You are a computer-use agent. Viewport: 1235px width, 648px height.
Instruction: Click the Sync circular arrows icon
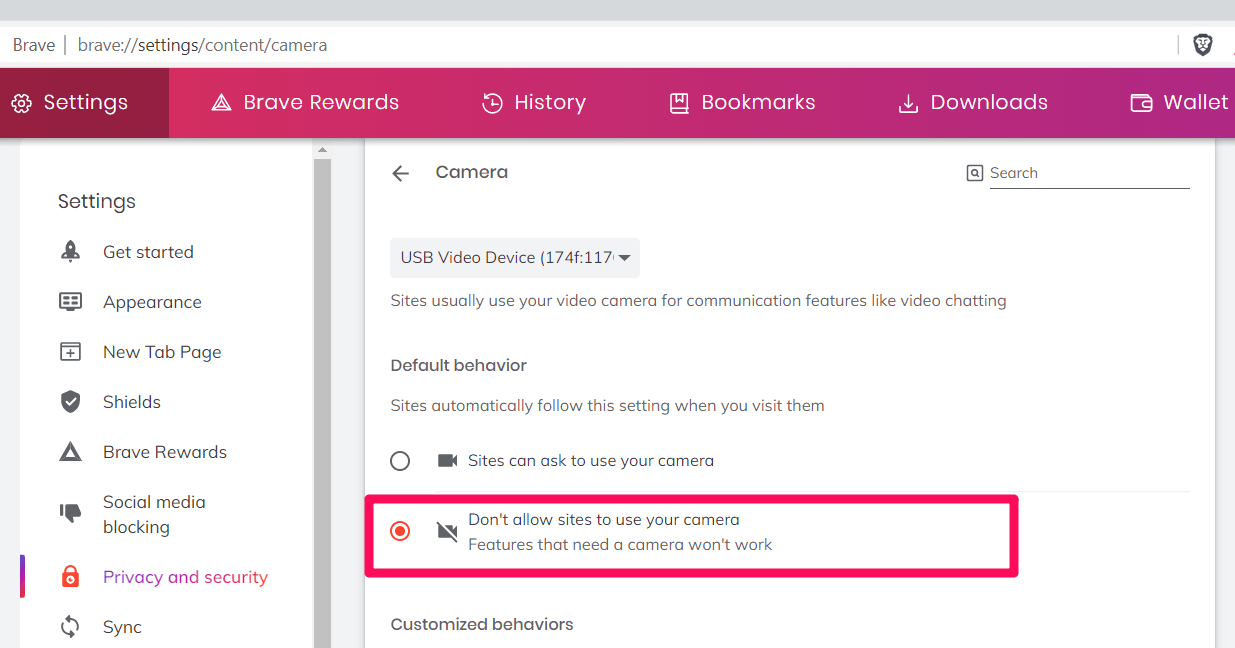click(x=70, y=627)
